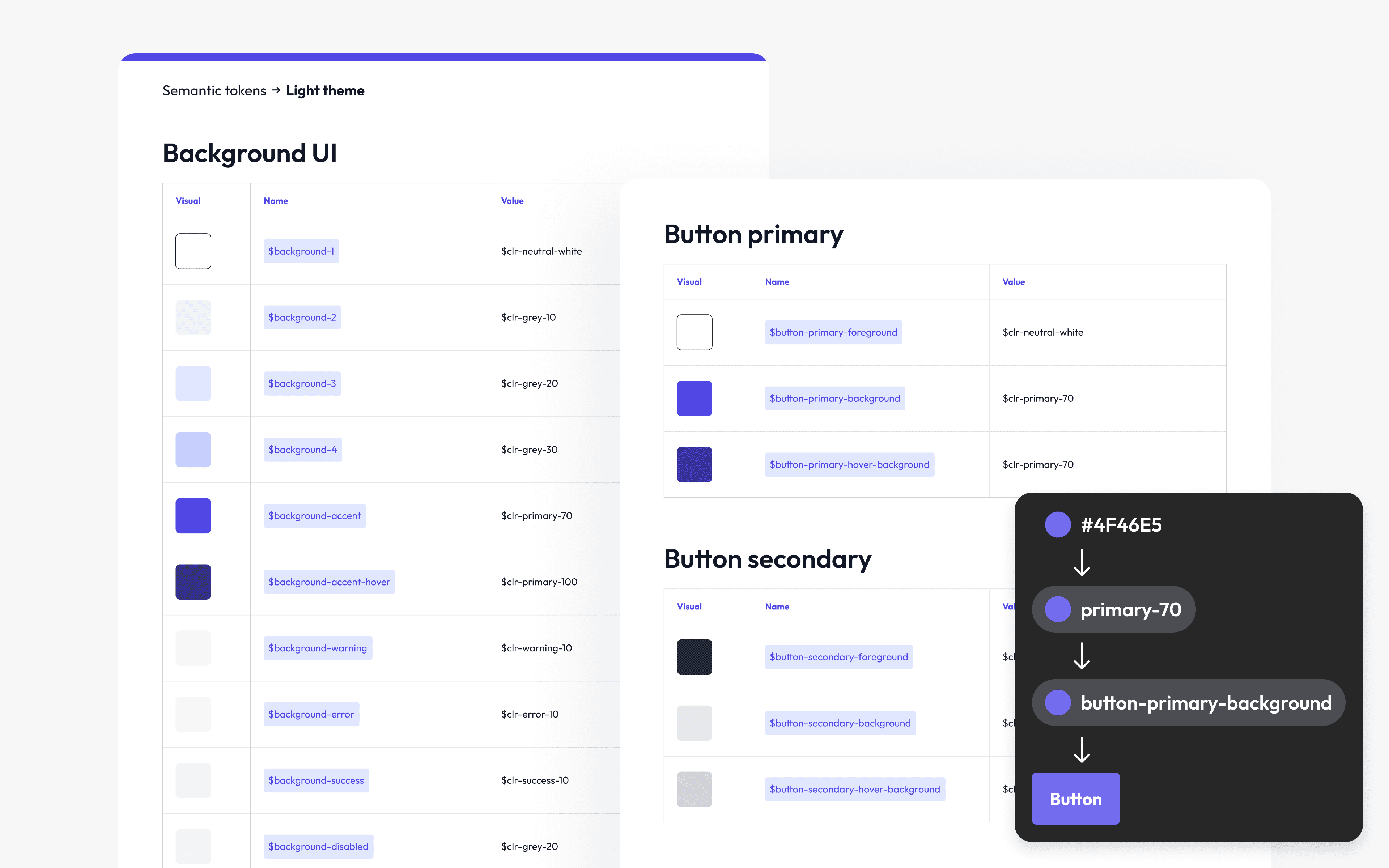This screenshot has height=868, width=1389.
Task: Click the $background-warning token tag
Action: click(x=317, y=648)
